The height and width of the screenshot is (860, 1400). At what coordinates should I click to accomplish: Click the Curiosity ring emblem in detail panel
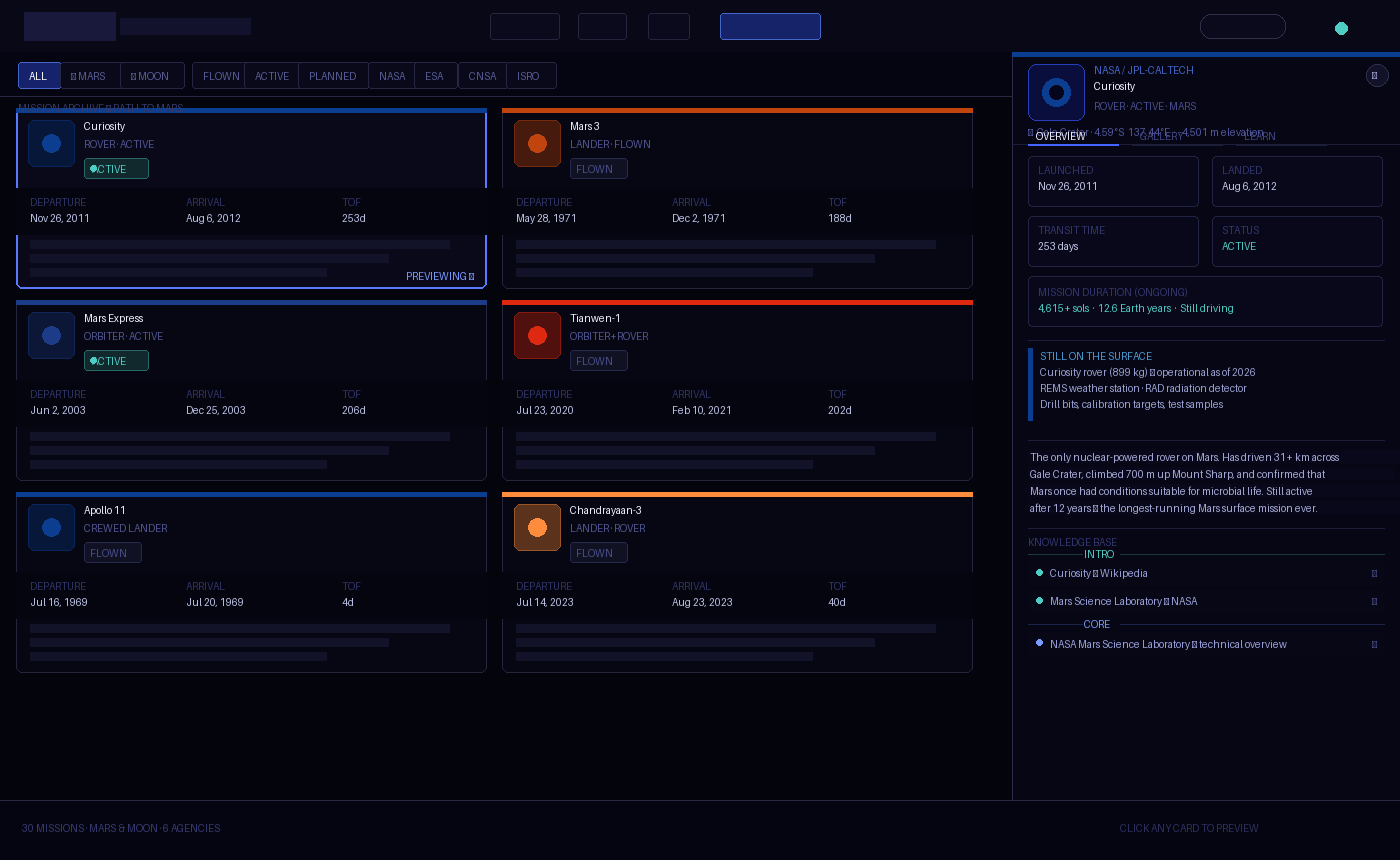pos(1056,92)
